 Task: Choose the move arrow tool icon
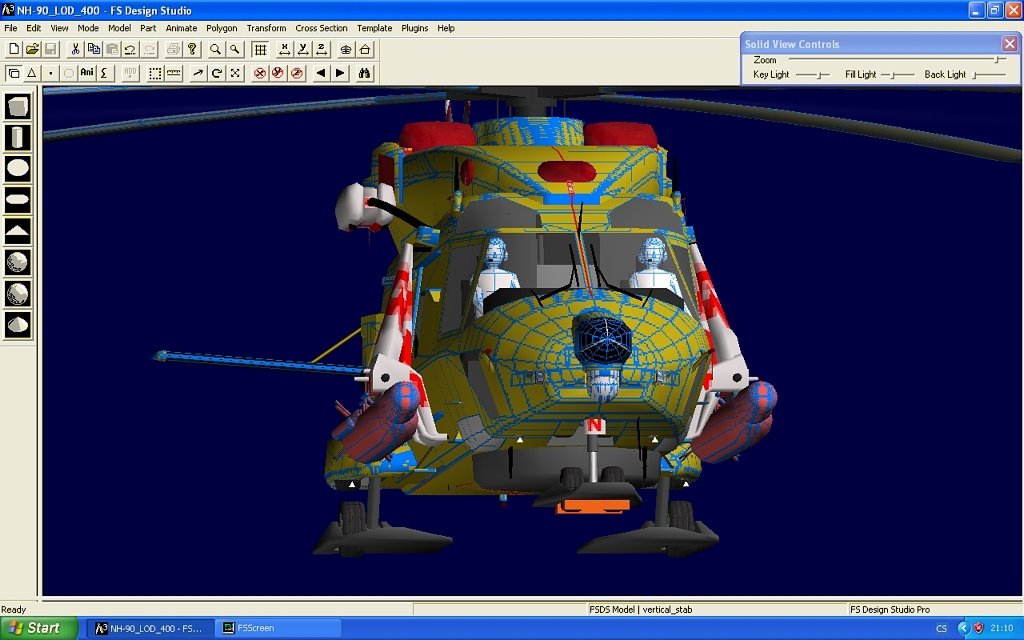198,73
